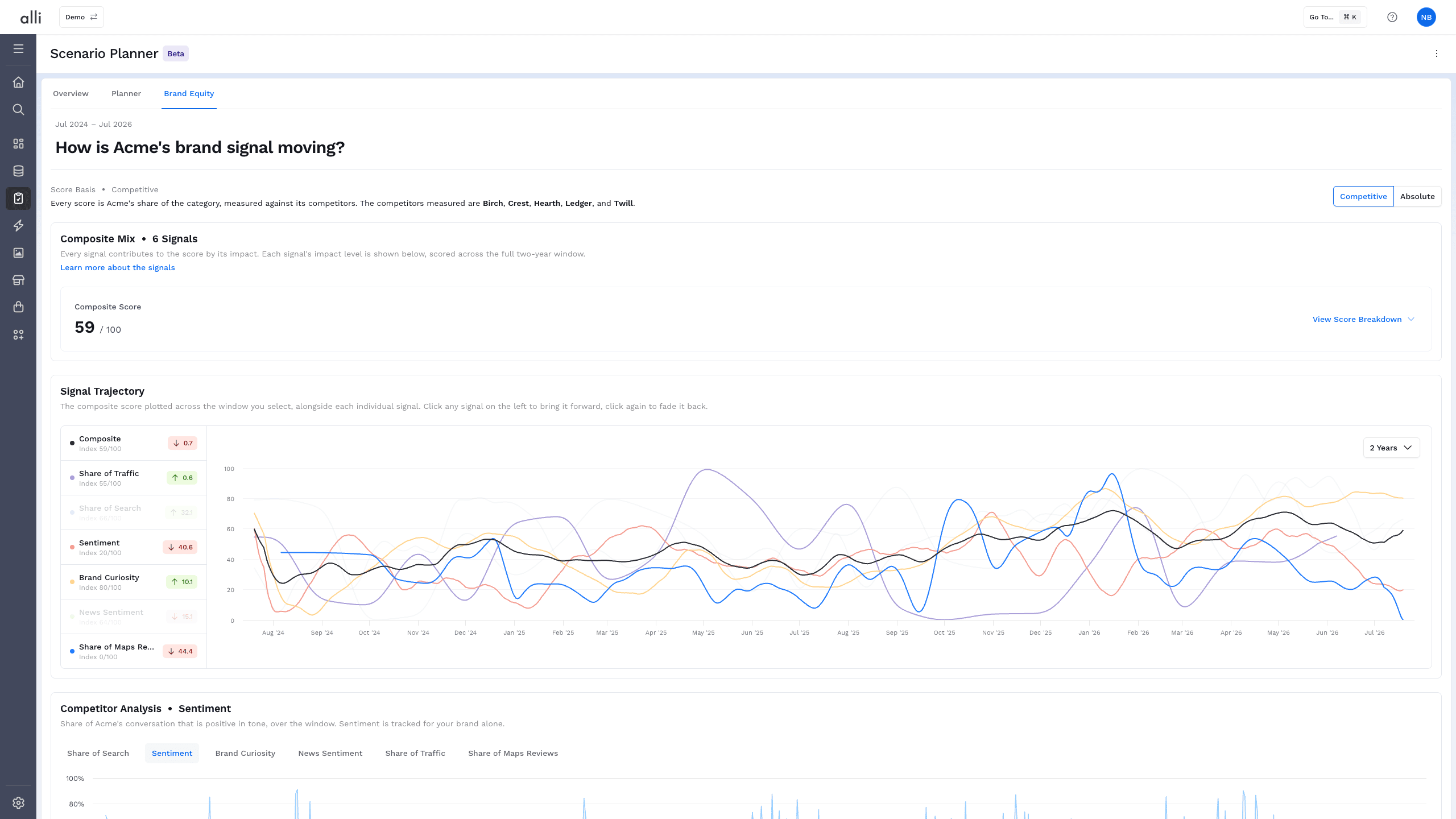Screen dimensions: 1456x819
Task: Select the Competitive score basis
Action: point(1363,196)
